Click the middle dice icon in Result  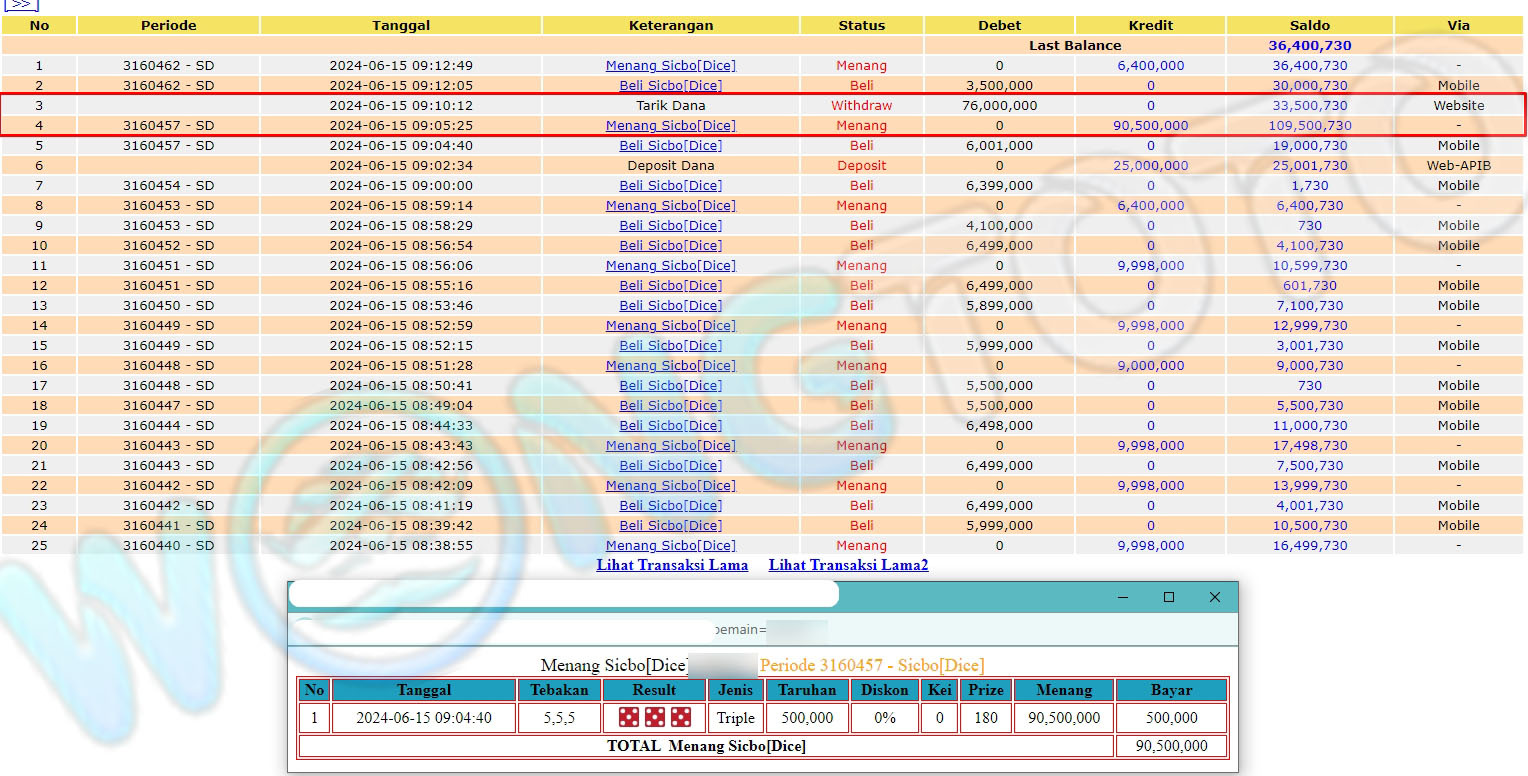point(655,717)
